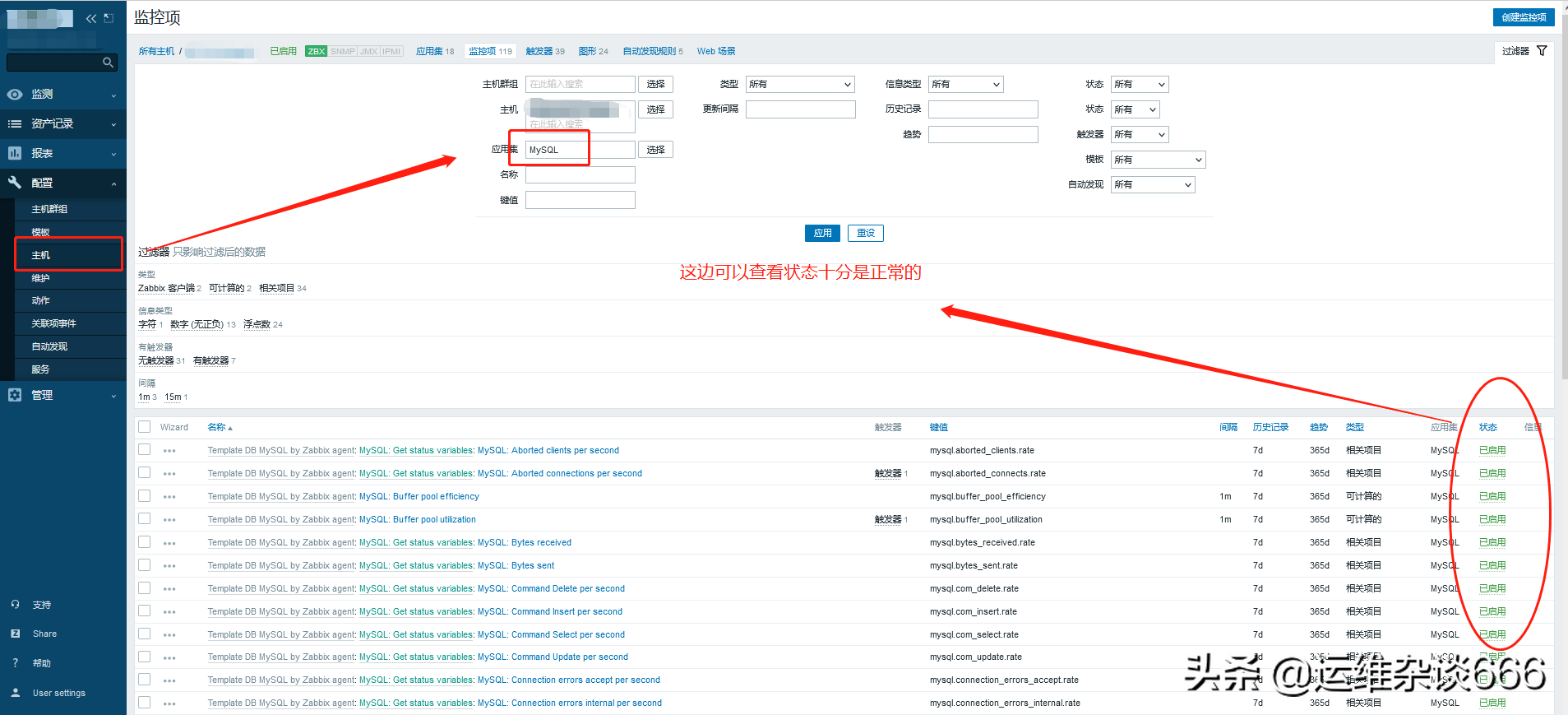Open the Web 场景 tab
Viewport: 1568px width, 715px height.
[716, 51]
